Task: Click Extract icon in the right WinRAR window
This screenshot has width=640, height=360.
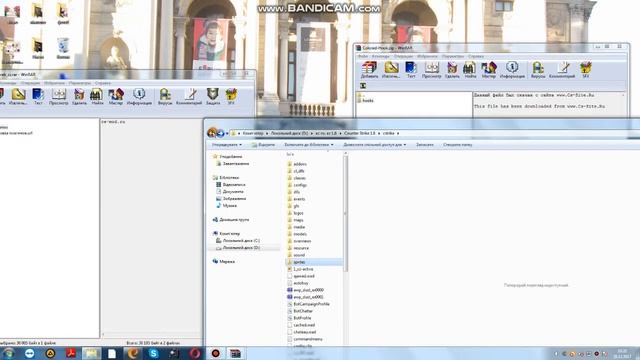Action: (x=391, y=70)
